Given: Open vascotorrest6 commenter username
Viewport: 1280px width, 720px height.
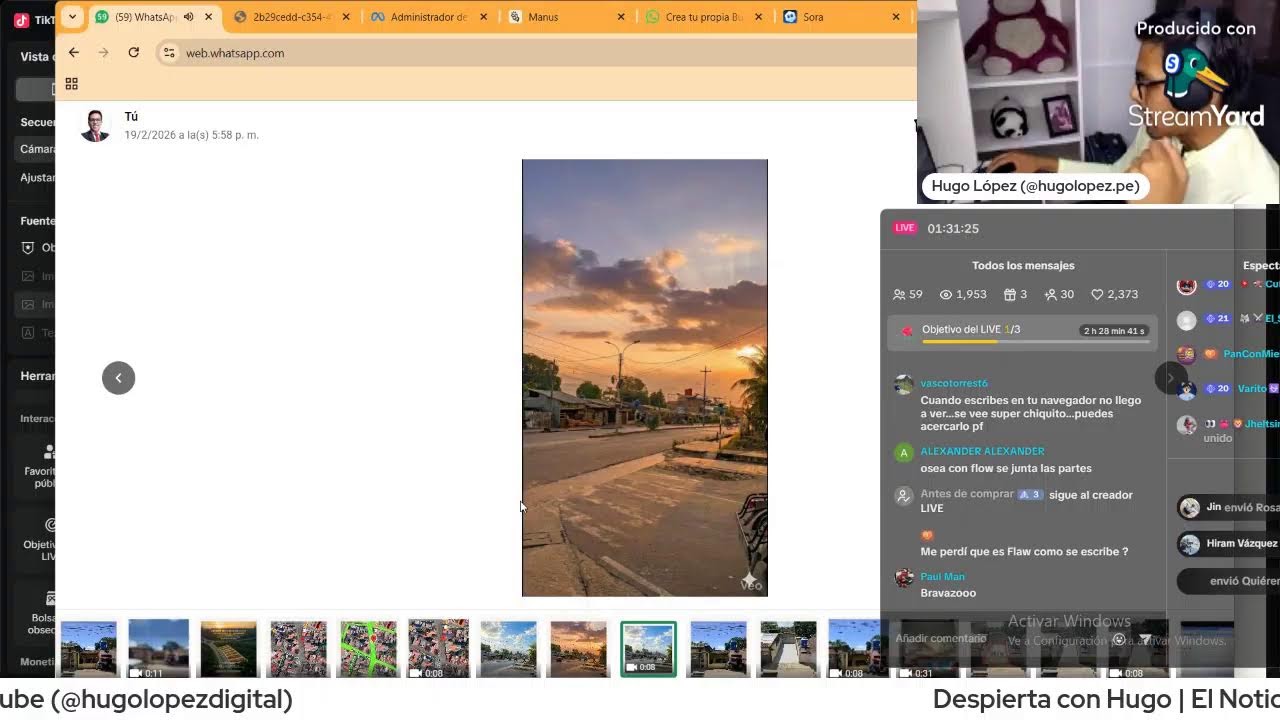Looking at the screenshot, I should click(x=954, y=383).
